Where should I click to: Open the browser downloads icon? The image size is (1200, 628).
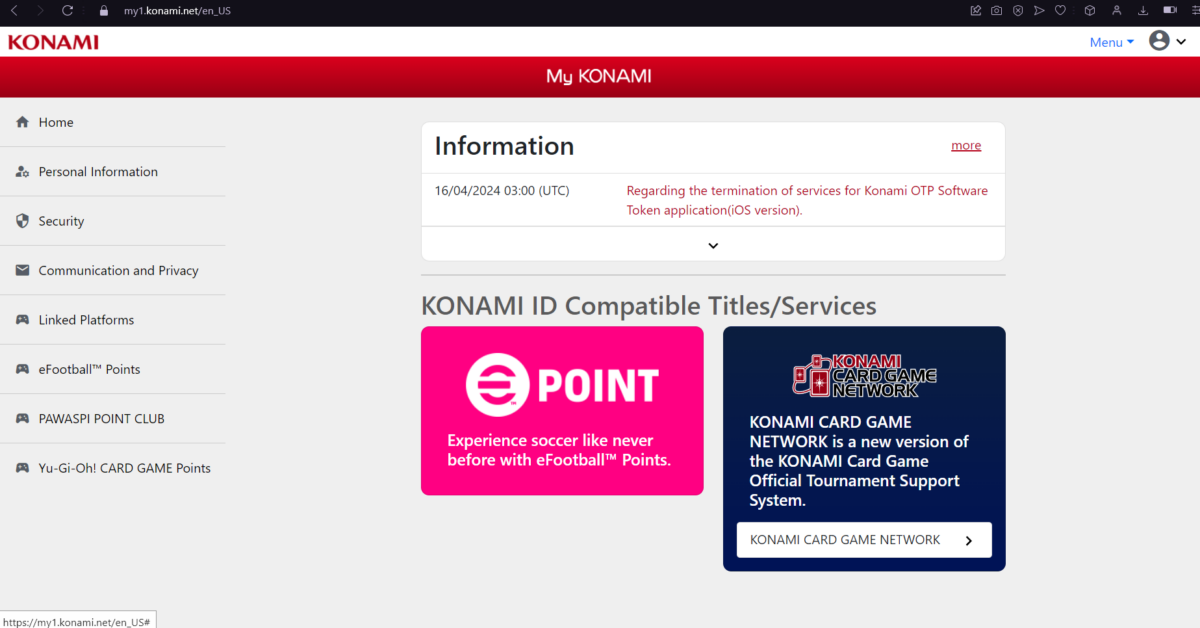pyautogui.click(x=1142, y=11)
